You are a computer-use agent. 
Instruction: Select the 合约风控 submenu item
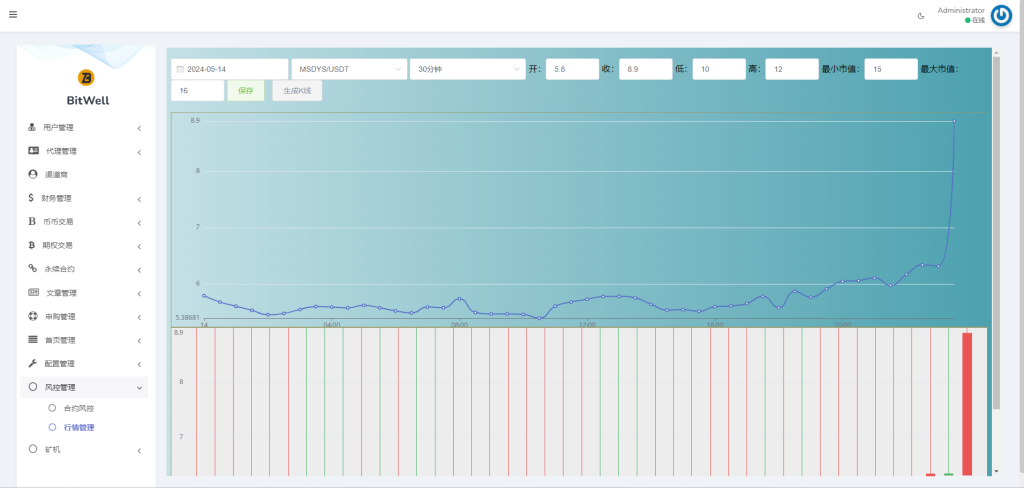point(78,408)
